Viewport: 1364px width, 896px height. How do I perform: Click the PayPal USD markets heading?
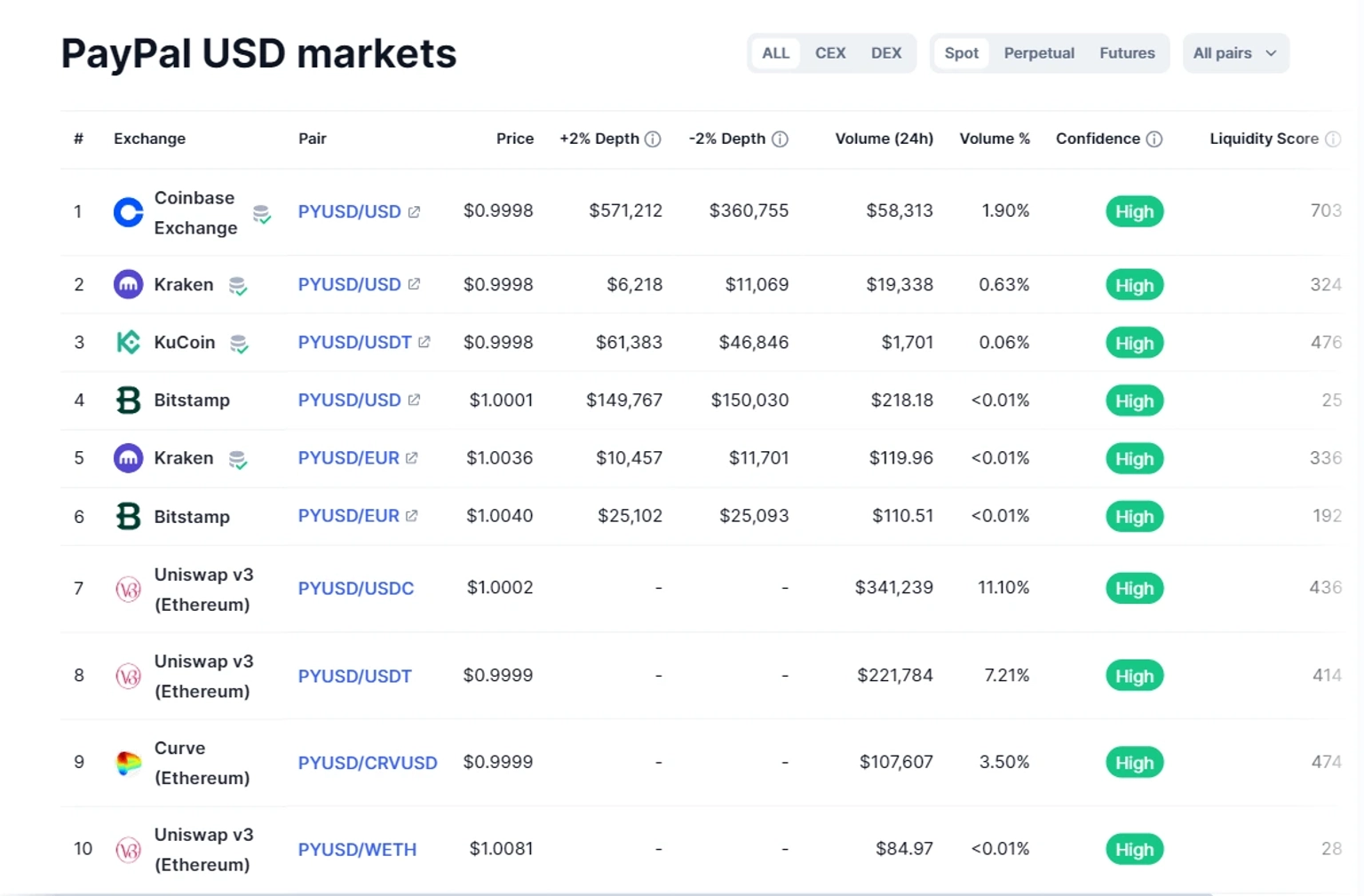[x=258, y=53]
